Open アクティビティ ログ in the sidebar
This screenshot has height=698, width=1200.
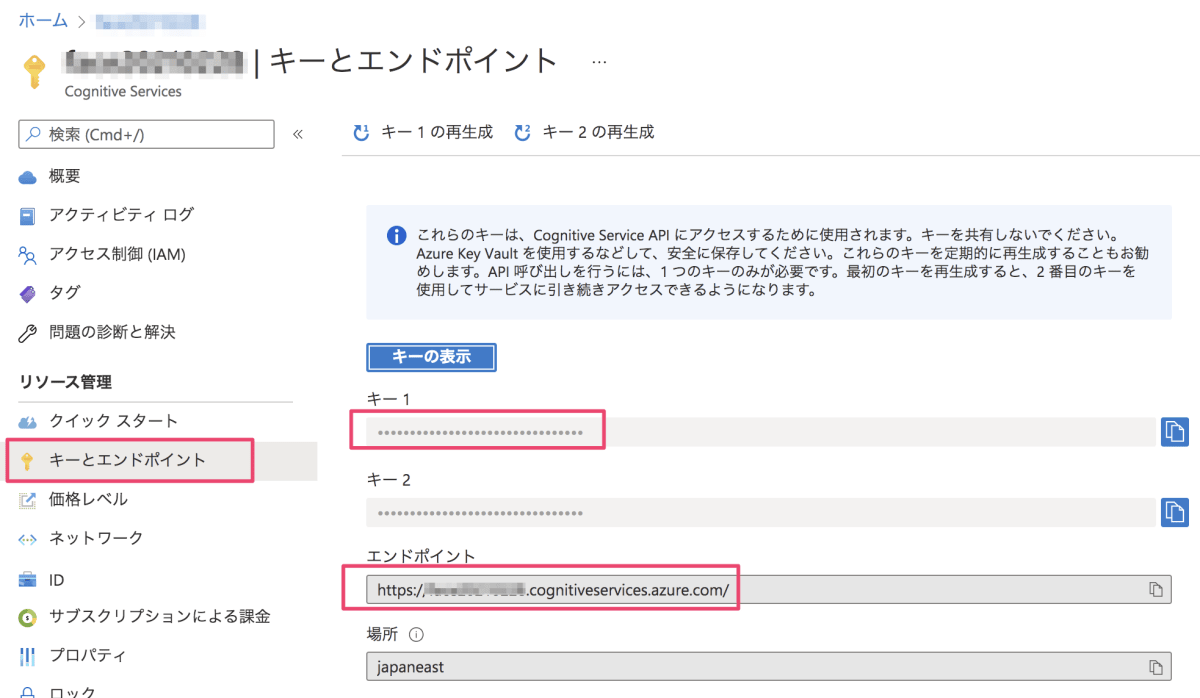[x=121, y=215]
